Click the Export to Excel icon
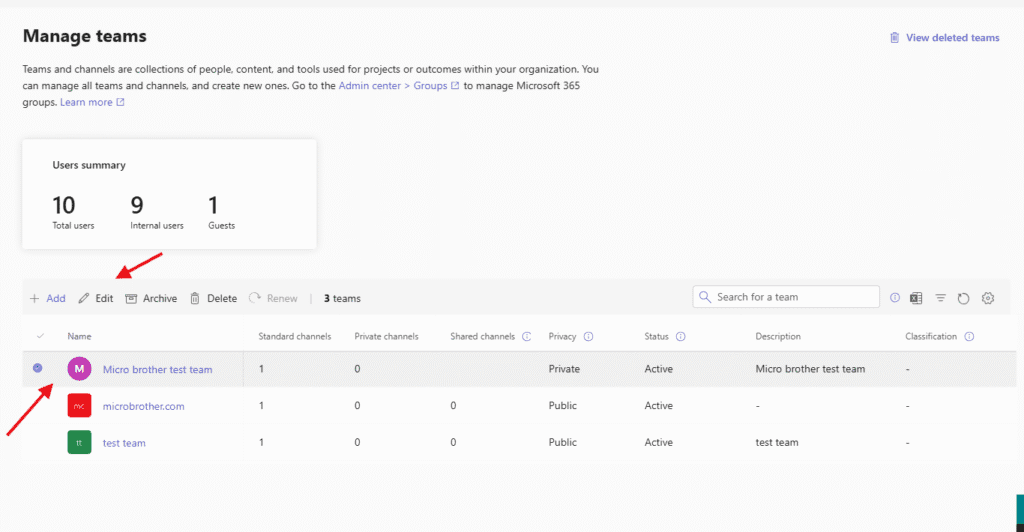This screenshot has height=532, width=1024. [917, 298]
